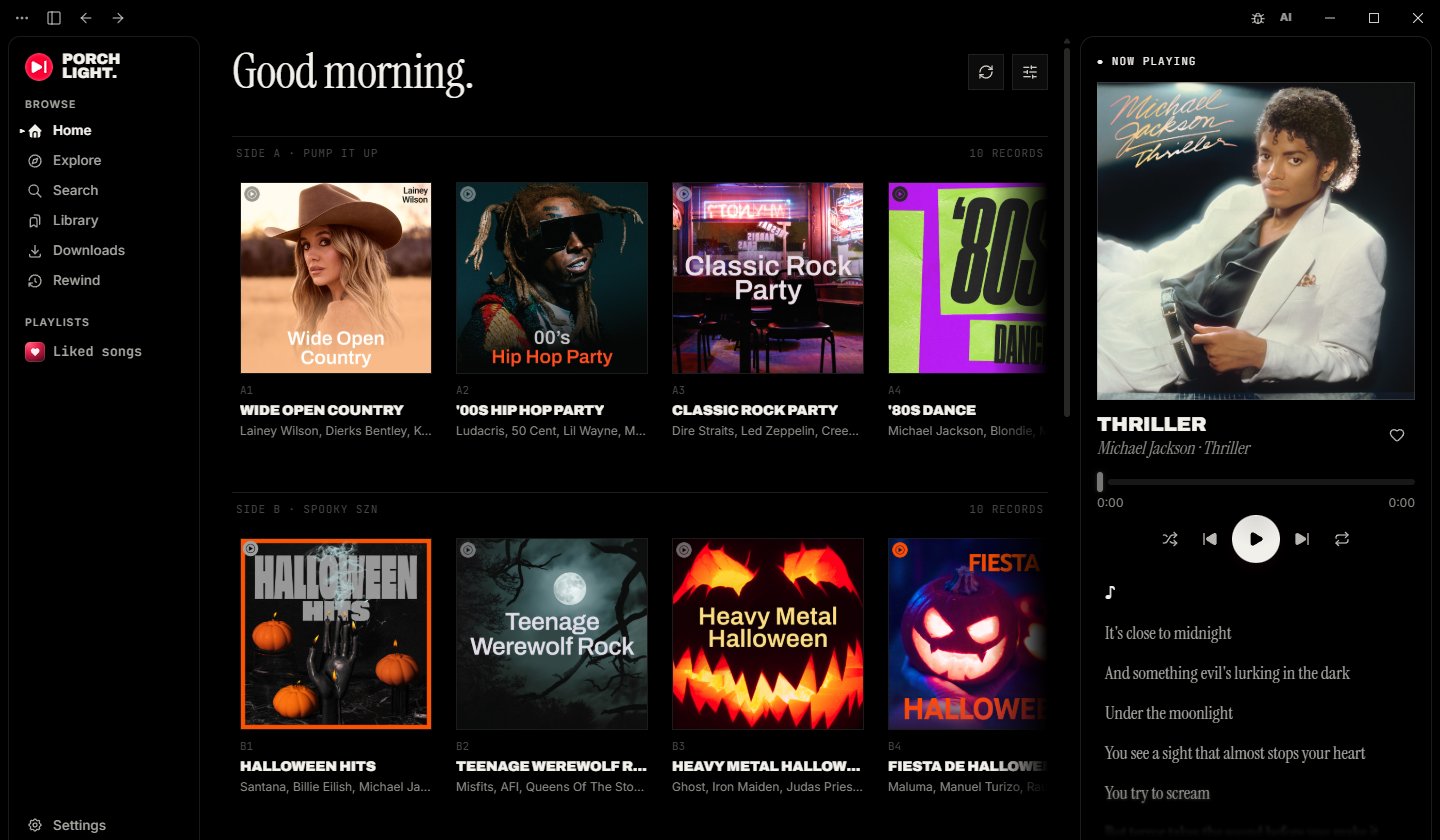The image size is (1440, 840).
Task: Open the '80s Dance playlist cover
Action: (x=967, y=278)
